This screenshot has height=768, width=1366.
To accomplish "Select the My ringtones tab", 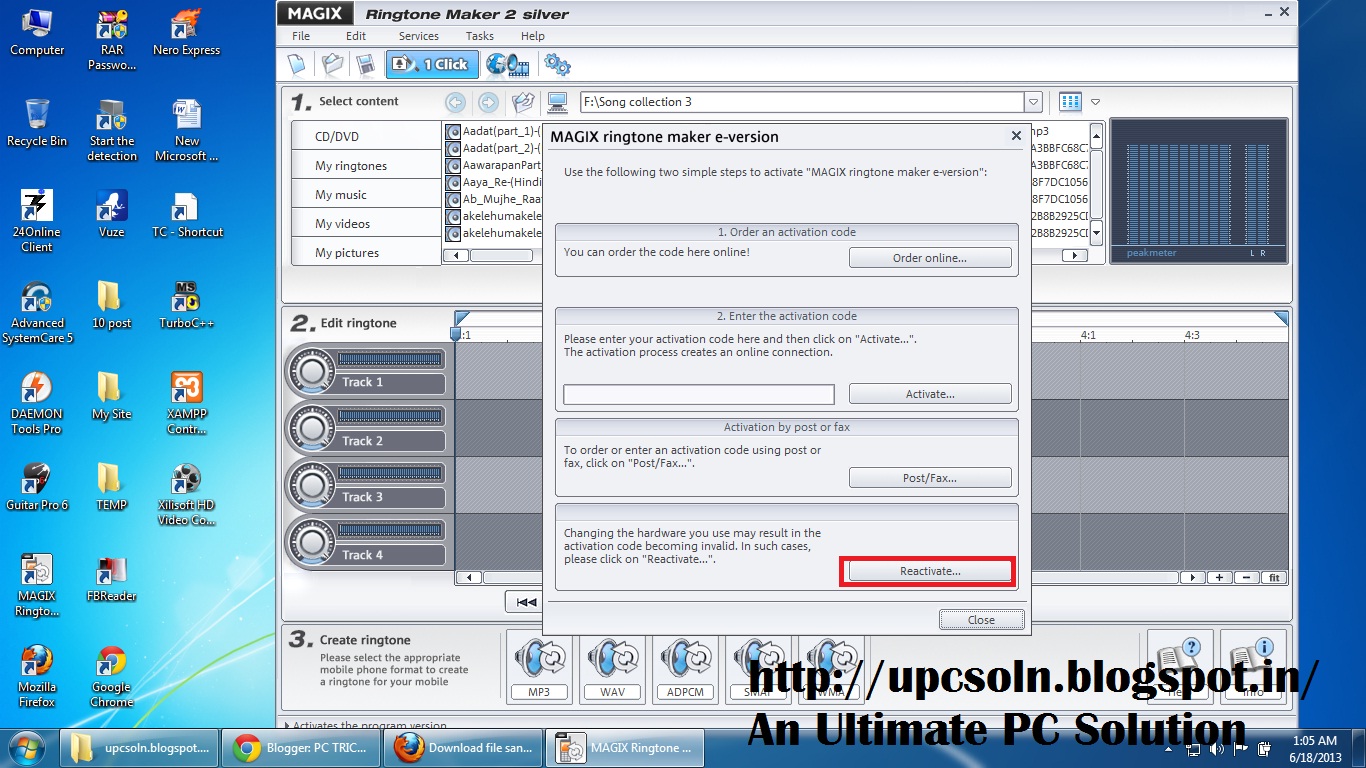I will [366, 165].
